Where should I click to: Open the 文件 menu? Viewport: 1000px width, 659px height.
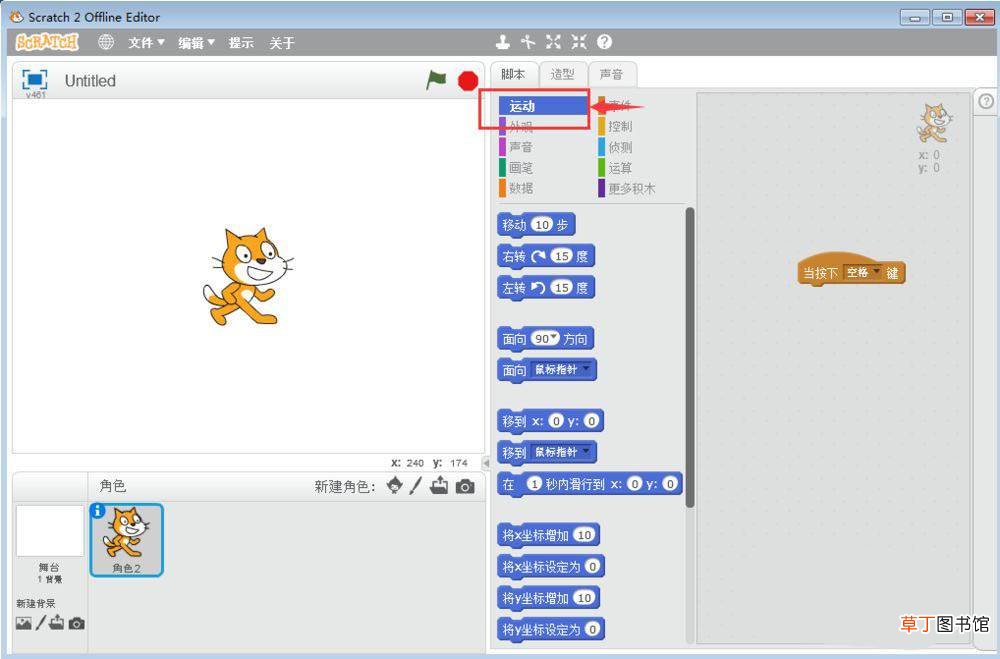[146, 43]
